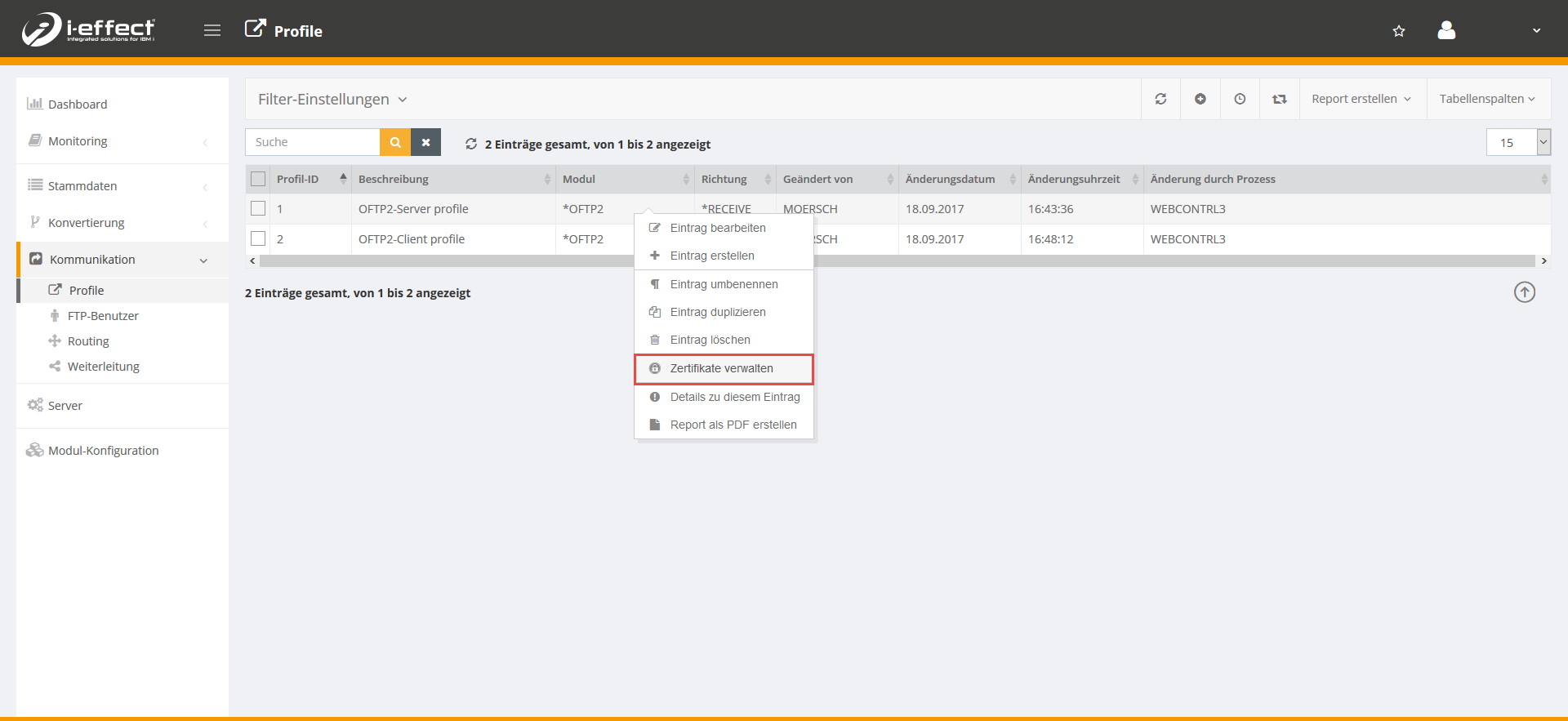Click the refresh table icon in toolbar
This screenshot has width=1568, height=721.
coord(1160,99)
